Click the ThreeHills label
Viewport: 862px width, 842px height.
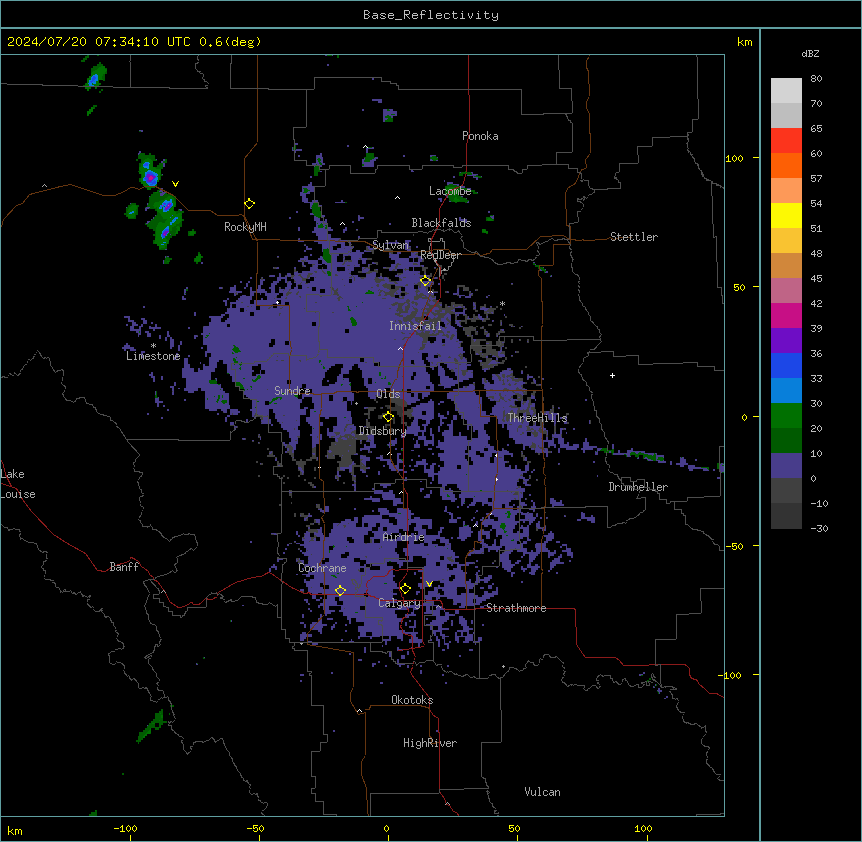(x=537, y=418)
